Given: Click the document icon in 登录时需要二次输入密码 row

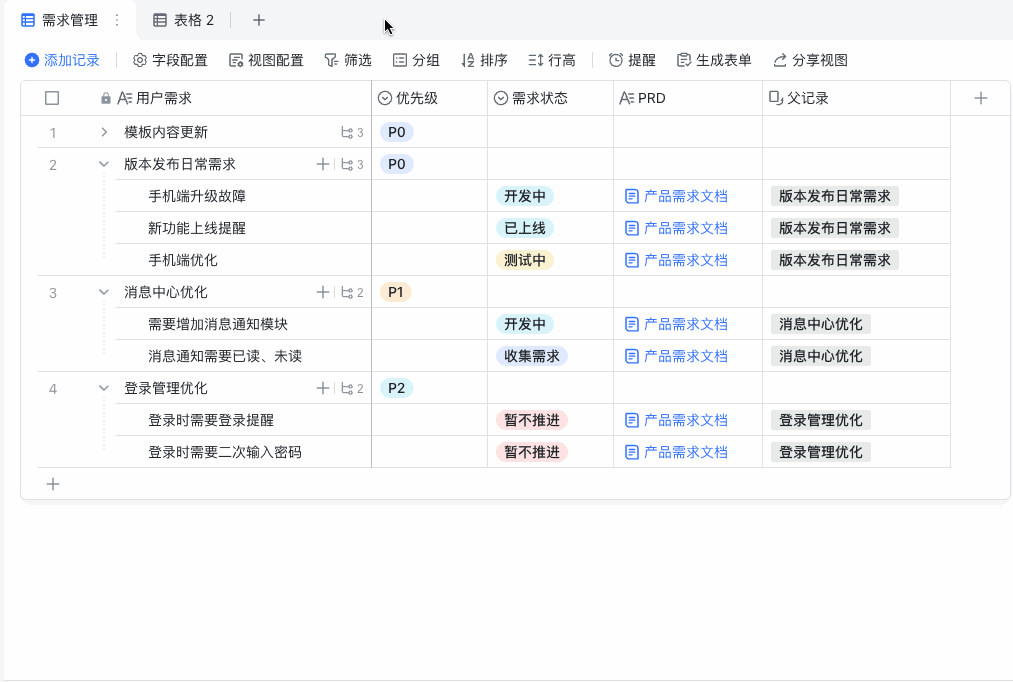Looking at the screenshot, I should [632, 452].
